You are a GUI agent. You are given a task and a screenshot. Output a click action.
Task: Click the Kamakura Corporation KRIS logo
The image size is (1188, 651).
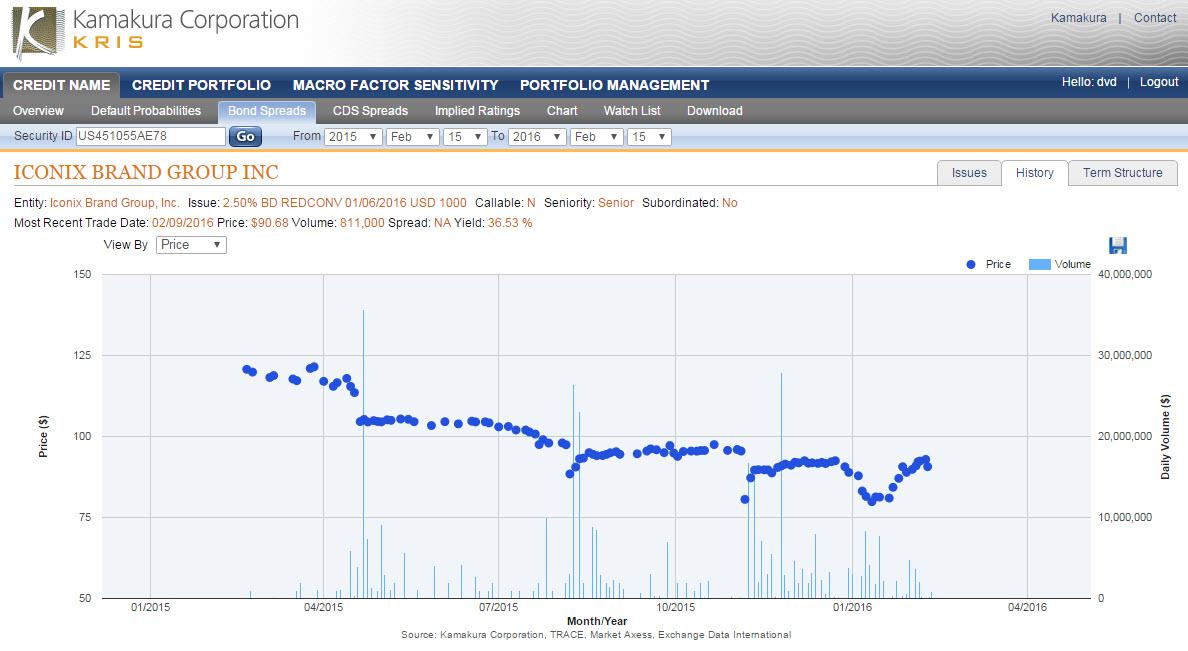156,32
